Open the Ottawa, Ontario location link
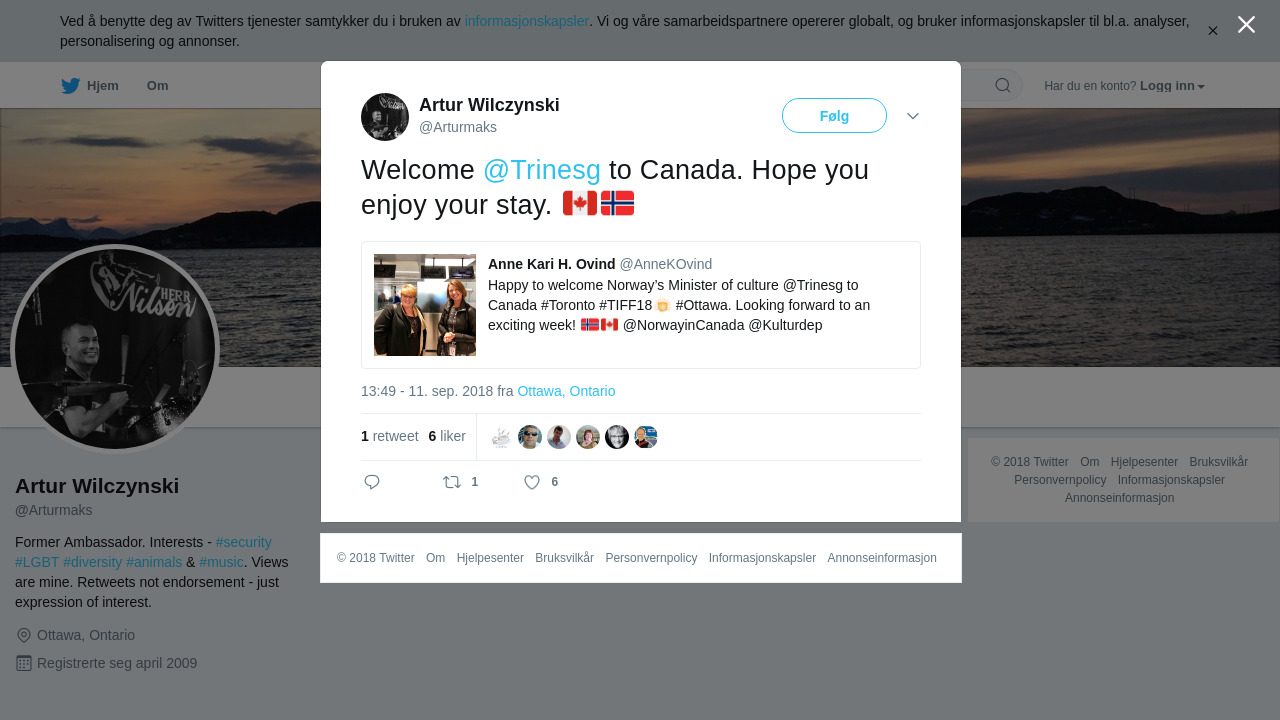The width and height of the screenshot is (1280, 720). (x=566, y=391)
